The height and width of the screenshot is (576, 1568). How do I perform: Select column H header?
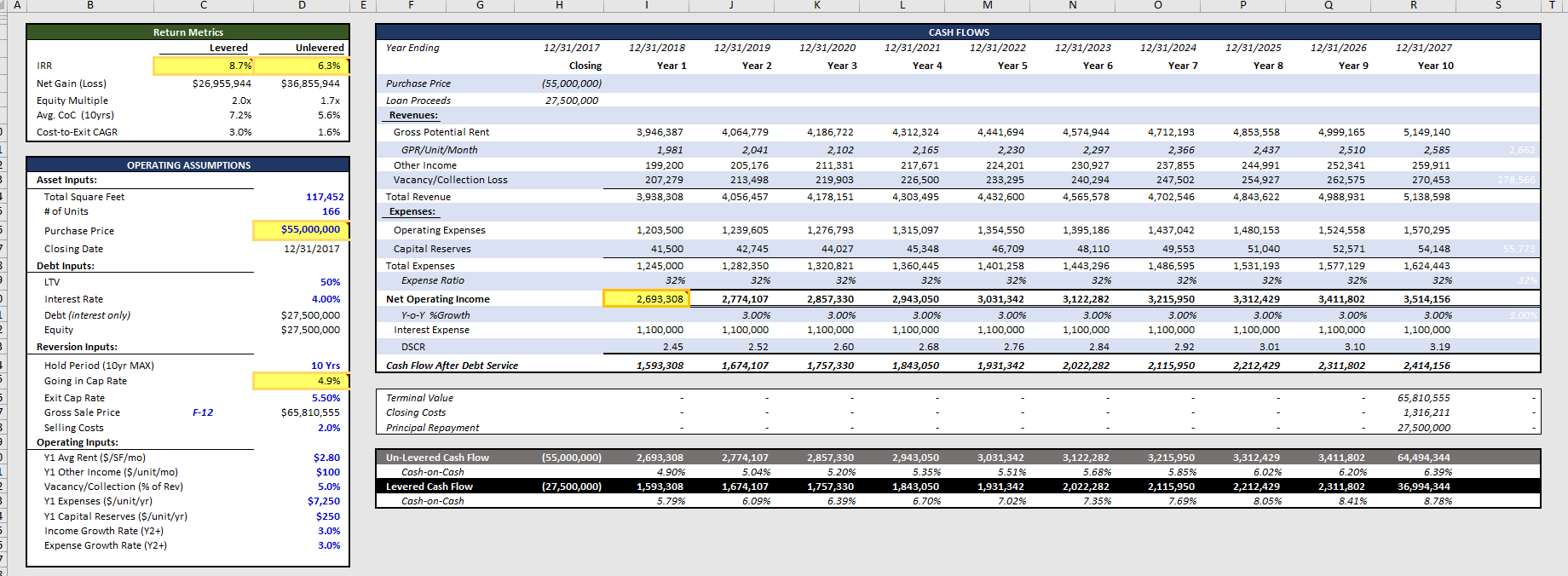[x=559, y=5]
